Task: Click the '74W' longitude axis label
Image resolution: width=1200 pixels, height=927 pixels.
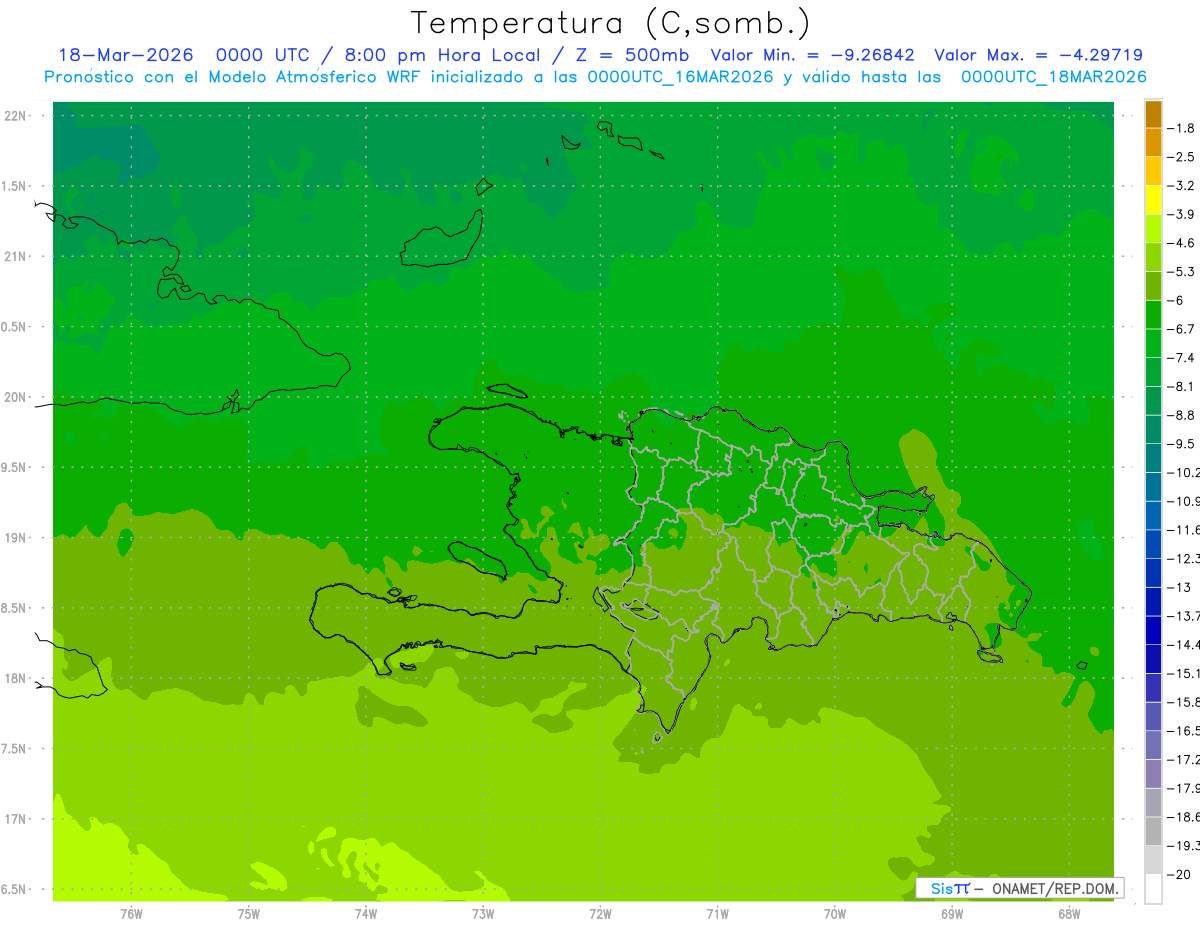Action: click(x=366, y=914)
